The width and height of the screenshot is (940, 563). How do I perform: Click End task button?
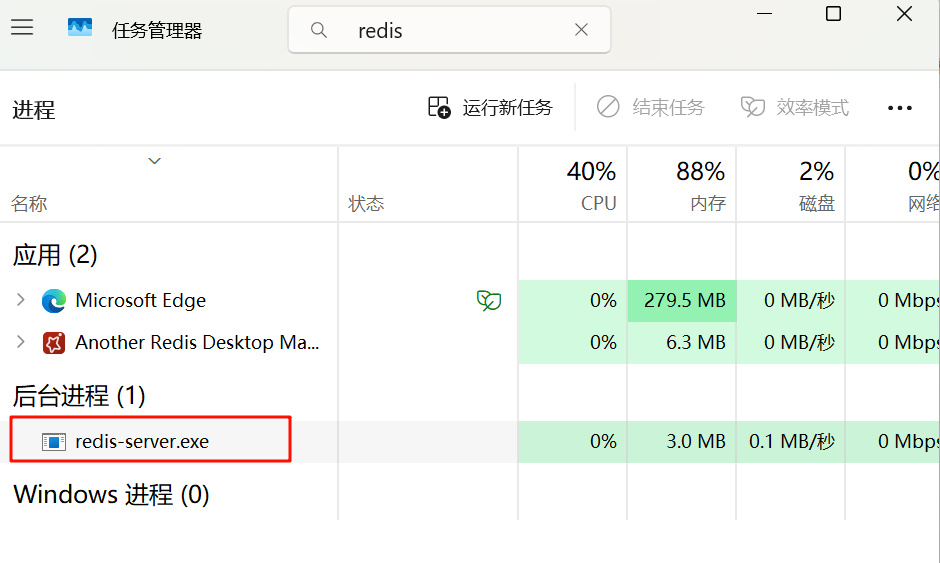[x=650, y=107]
